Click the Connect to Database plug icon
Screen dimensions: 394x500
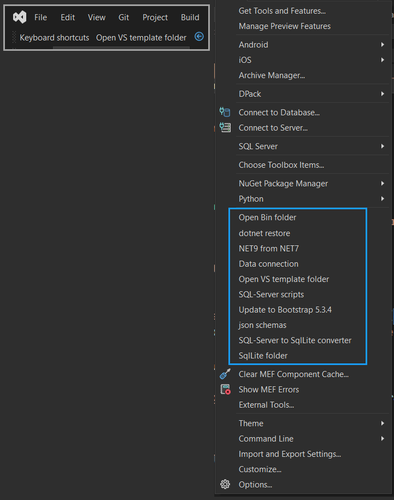tap(225, 112)
